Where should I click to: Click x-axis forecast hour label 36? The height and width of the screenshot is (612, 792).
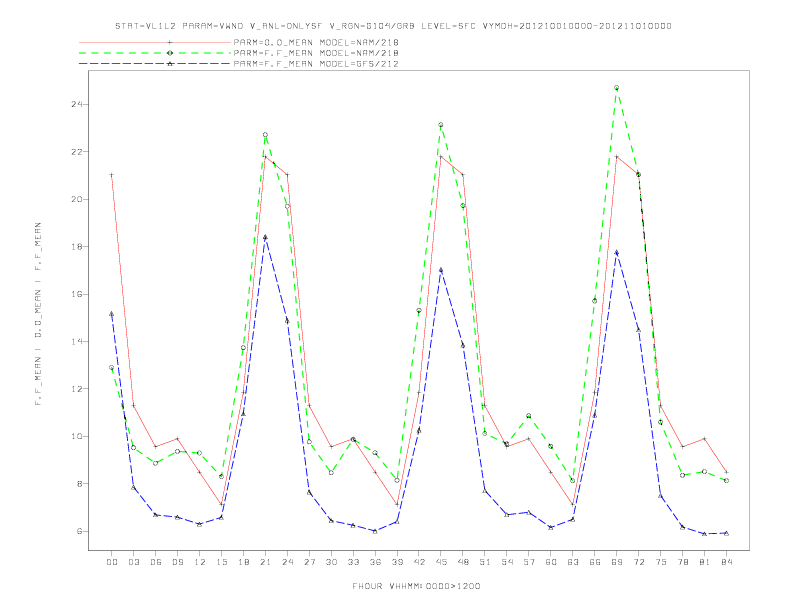(375, 562)
